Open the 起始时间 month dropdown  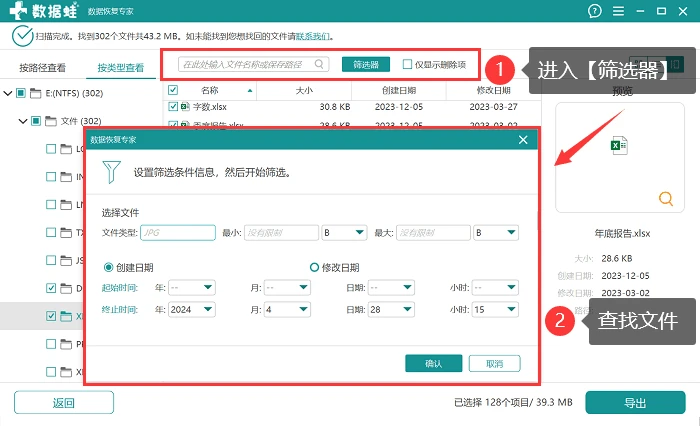(x=287, y=287)
